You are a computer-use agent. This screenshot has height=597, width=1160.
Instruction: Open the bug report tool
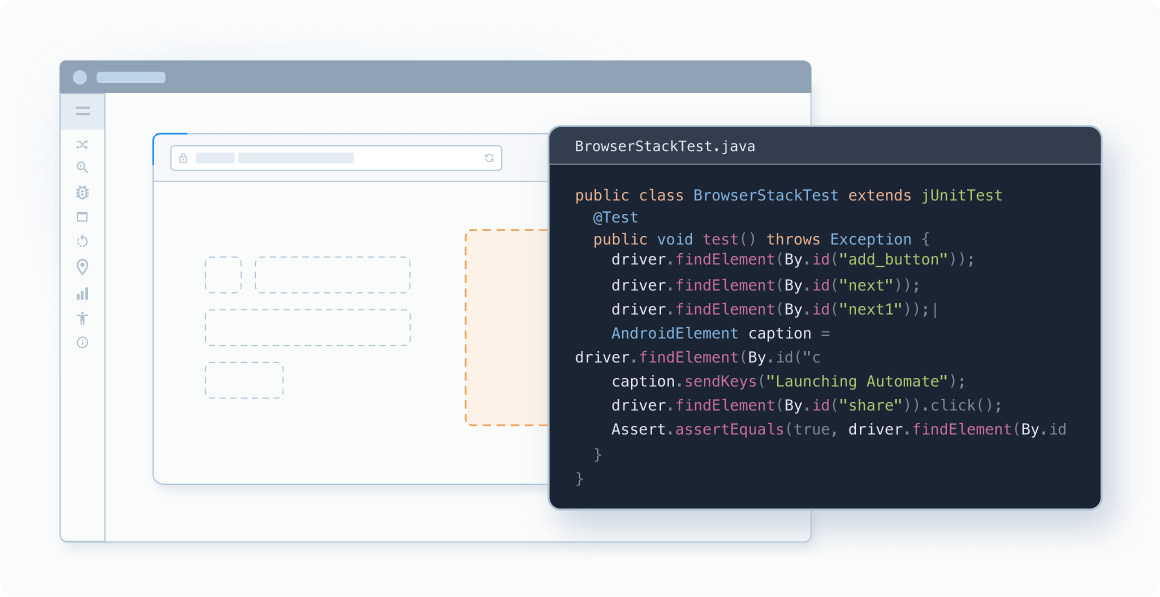(83, 192)
